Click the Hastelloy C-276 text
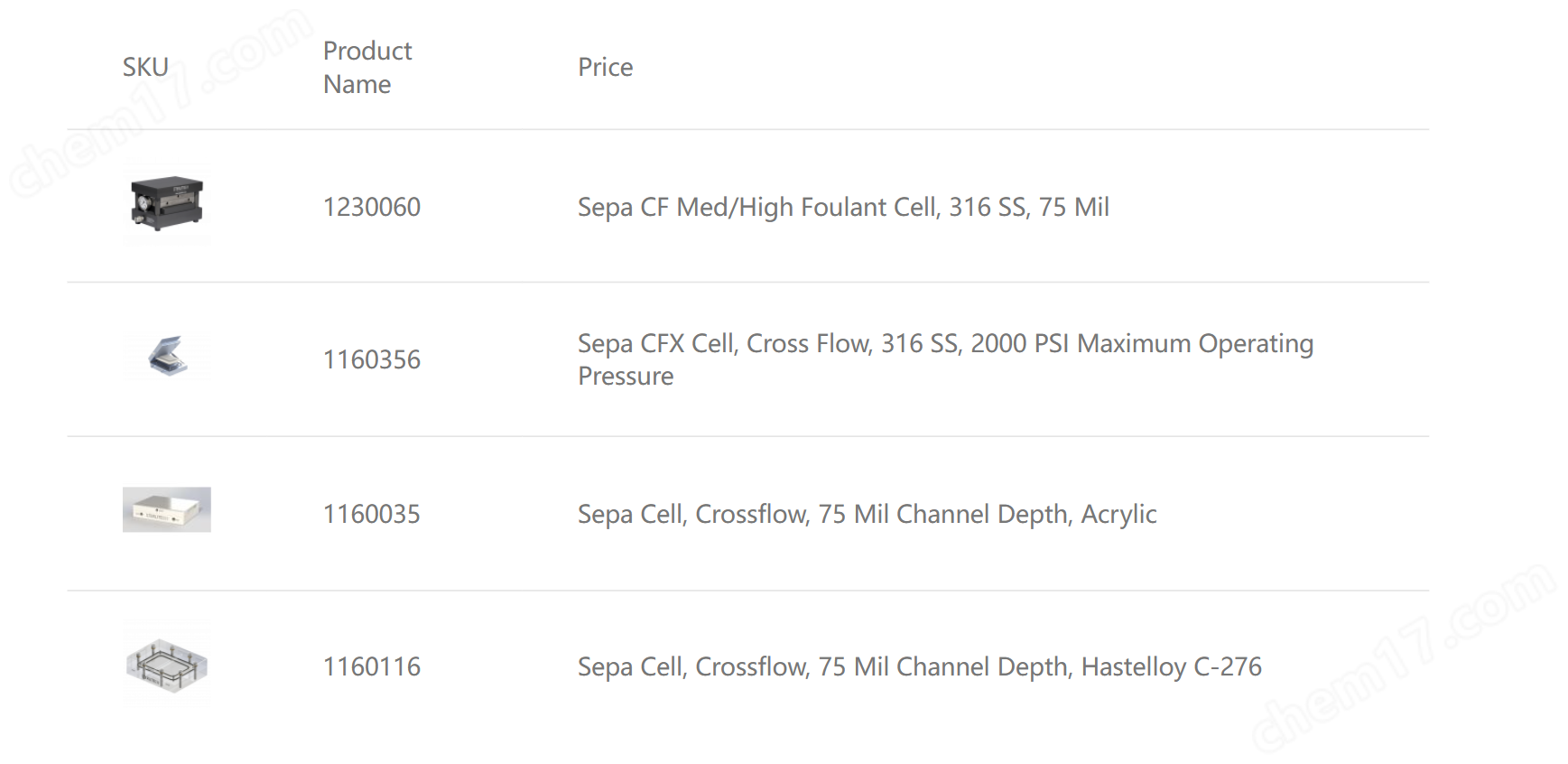The height and width of the screenshot is (764, 1568). [x=1172, y=666]
